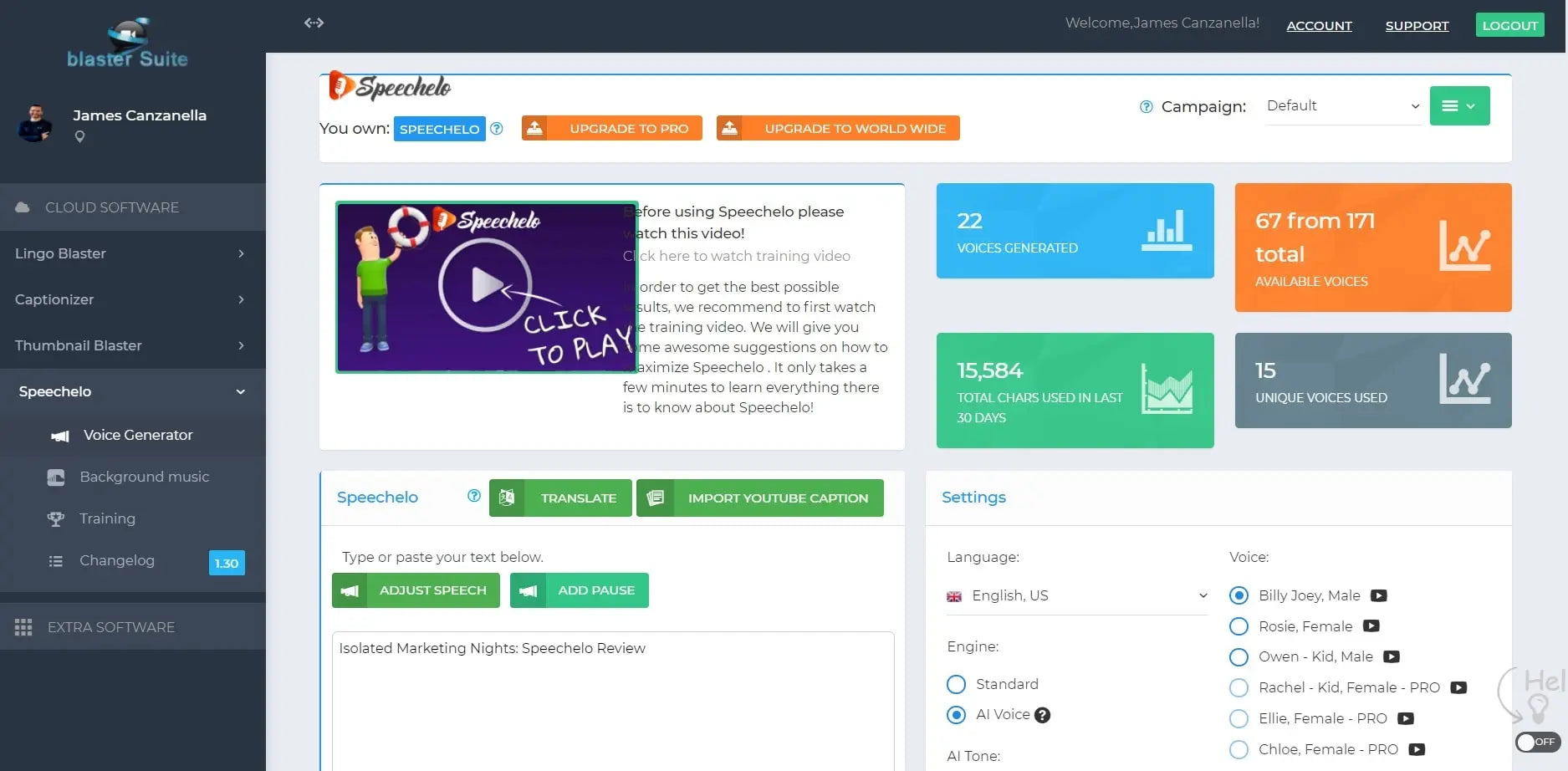Click here to watch training video link
The height and width of the screenshot is (771, 1568).
[x=737, y=256]
